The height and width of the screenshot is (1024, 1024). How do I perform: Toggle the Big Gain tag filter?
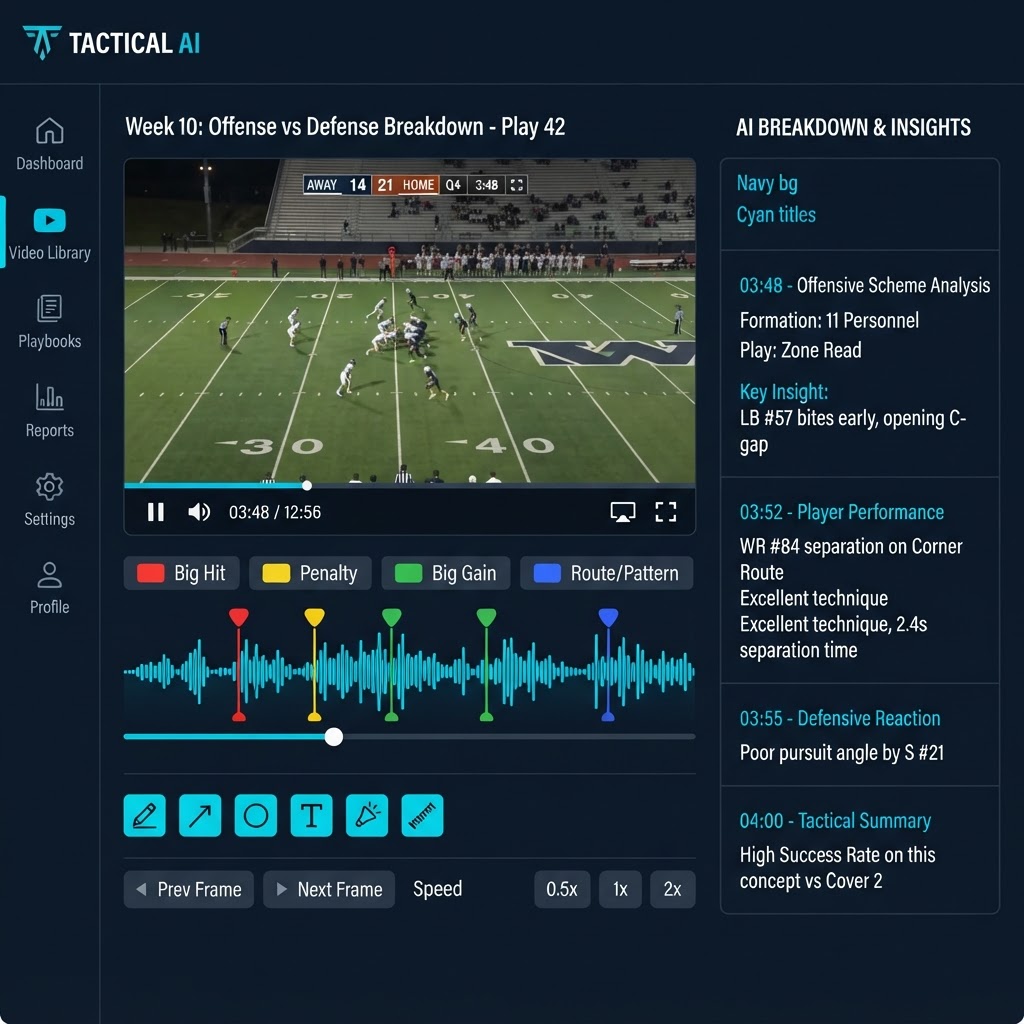point(446,573)
